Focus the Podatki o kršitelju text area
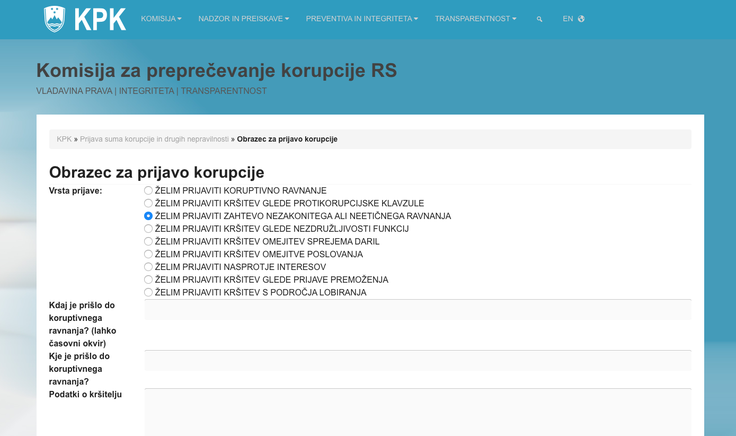 [x=418, y=412]
